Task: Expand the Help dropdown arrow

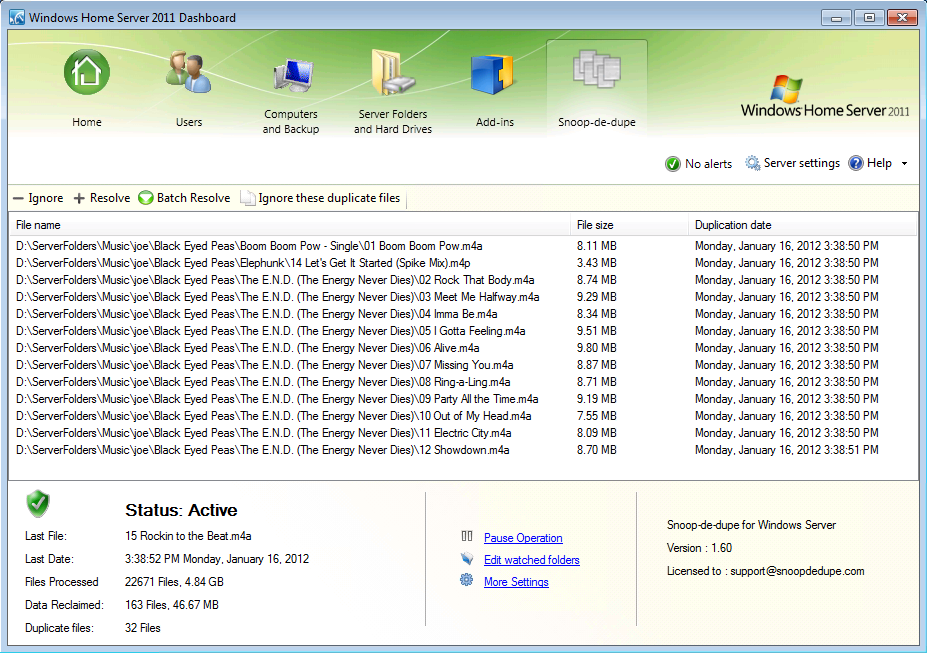Action: coord(904,164)
